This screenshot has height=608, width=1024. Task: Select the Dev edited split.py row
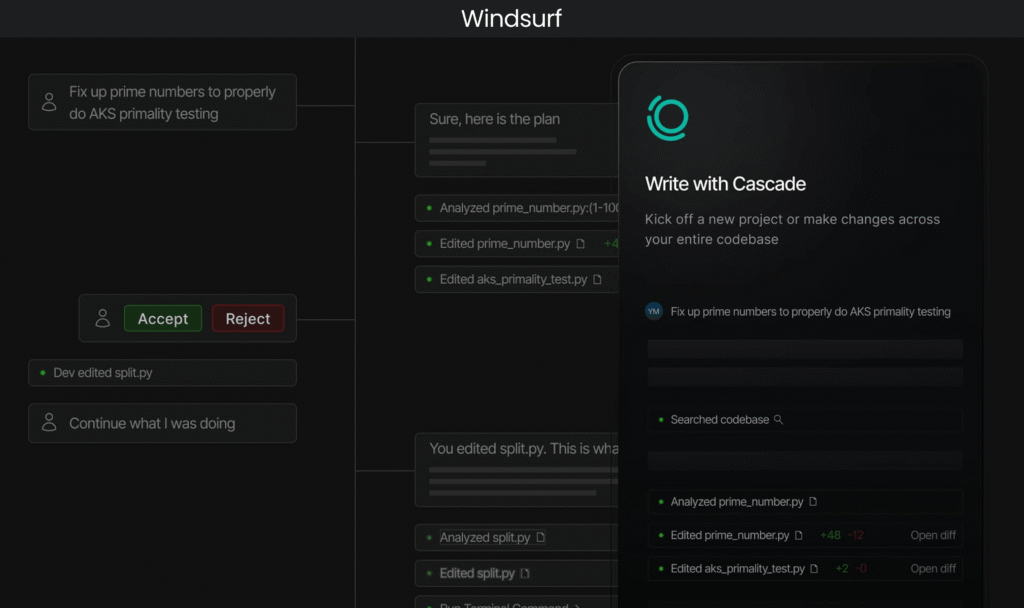coord(163,373)
